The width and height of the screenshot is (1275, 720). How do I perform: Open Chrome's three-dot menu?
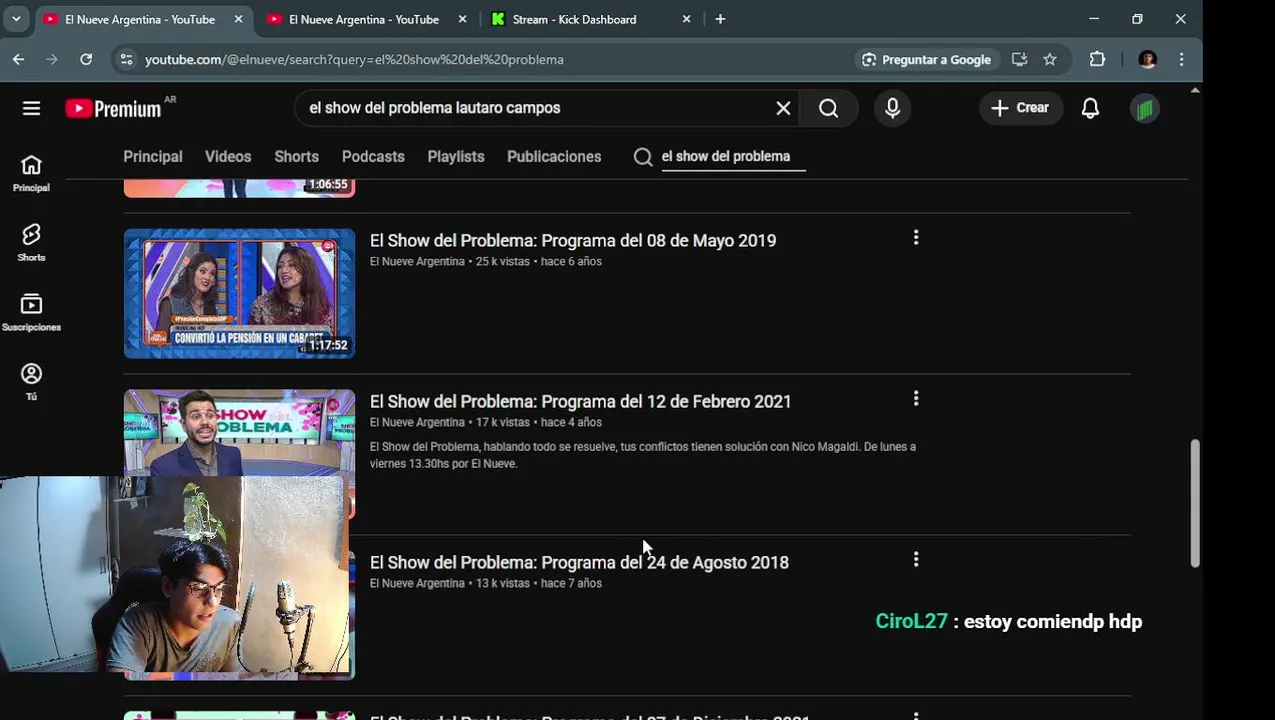[1181, 59]
